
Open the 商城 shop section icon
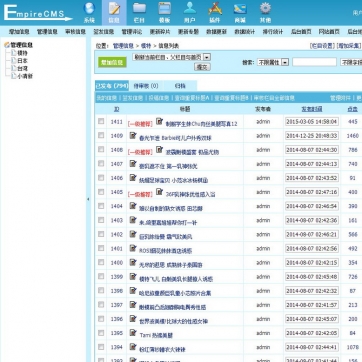tap(240, 12)
